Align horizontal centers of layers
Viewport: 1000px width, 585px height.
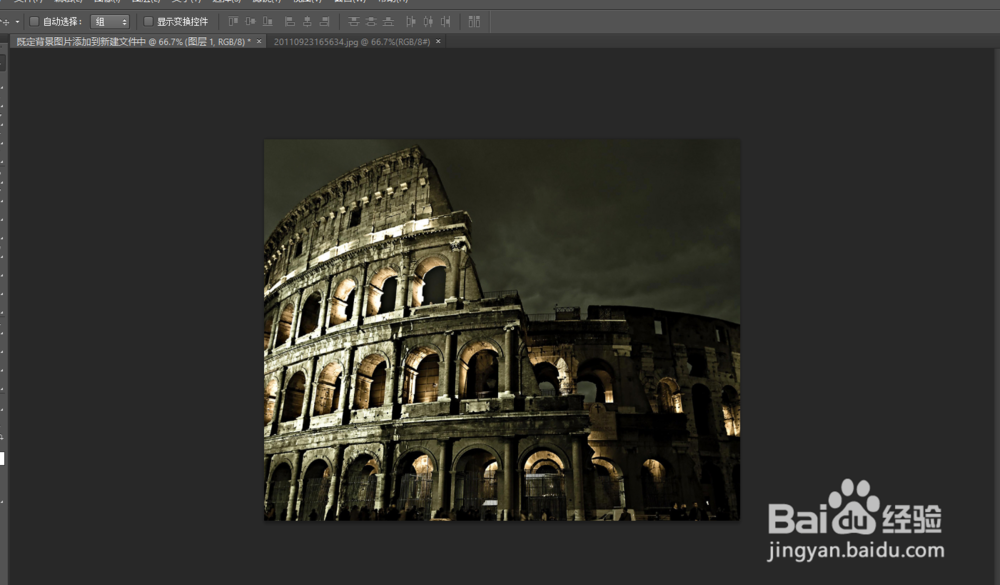click(307, 22)
